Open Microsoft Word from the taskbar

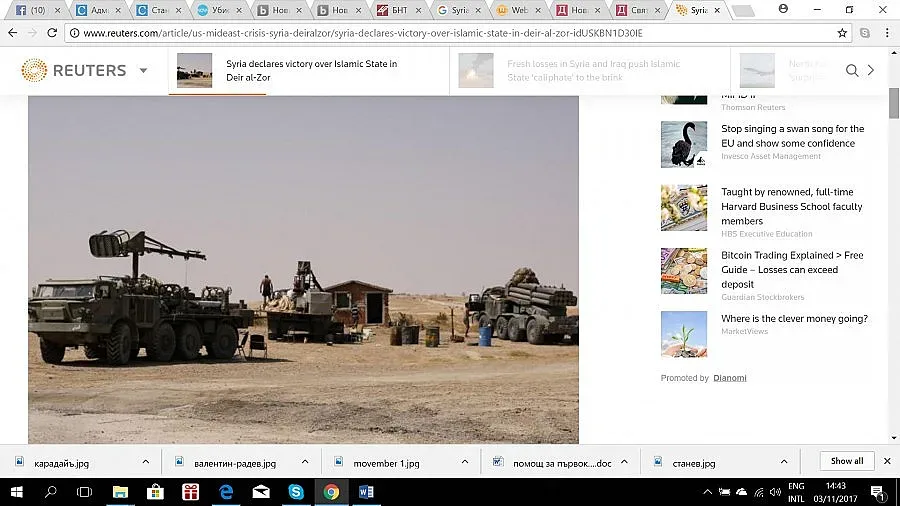[366, 492]
